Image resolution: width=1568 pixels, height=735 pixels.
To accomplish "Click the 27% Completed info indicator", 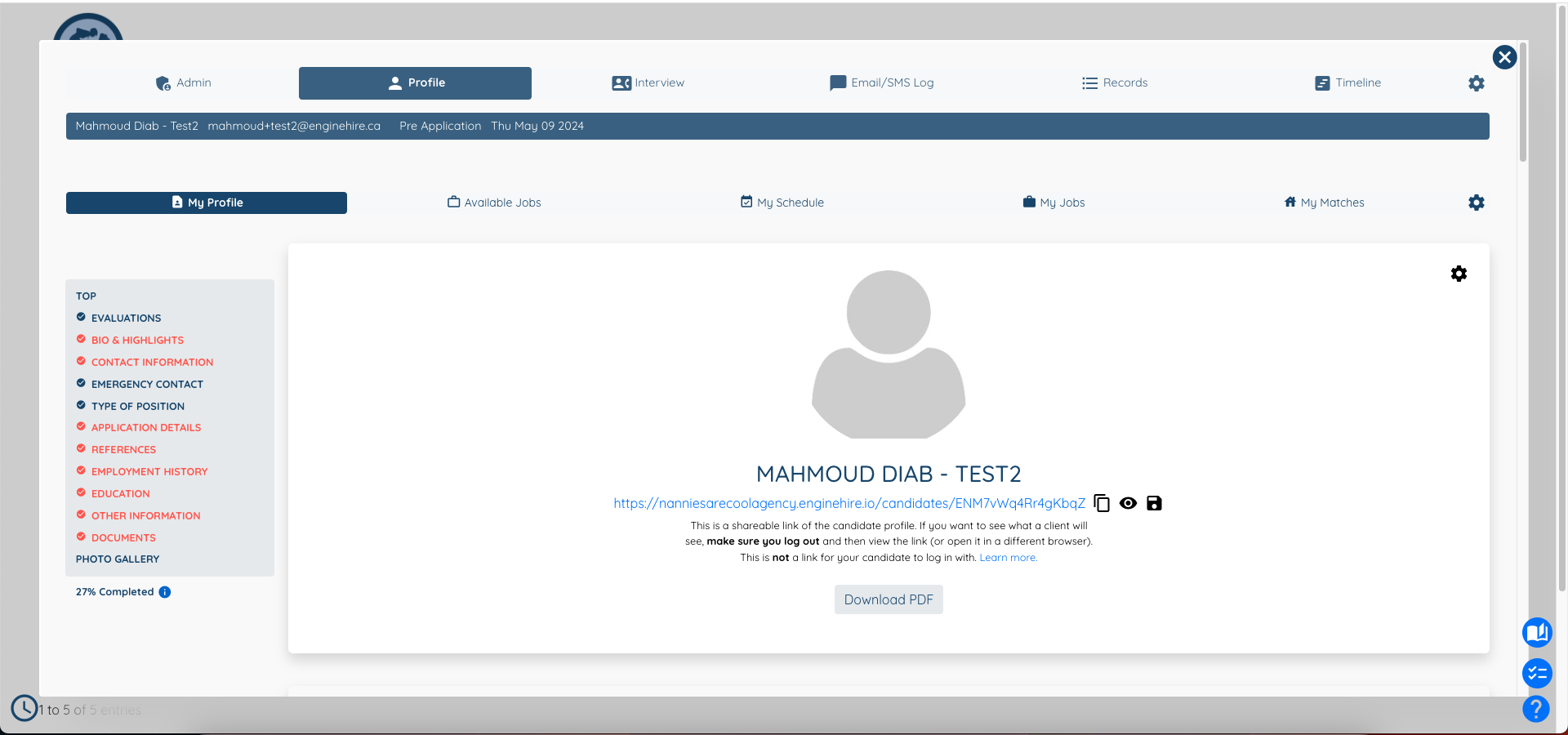I will point(165,592).
